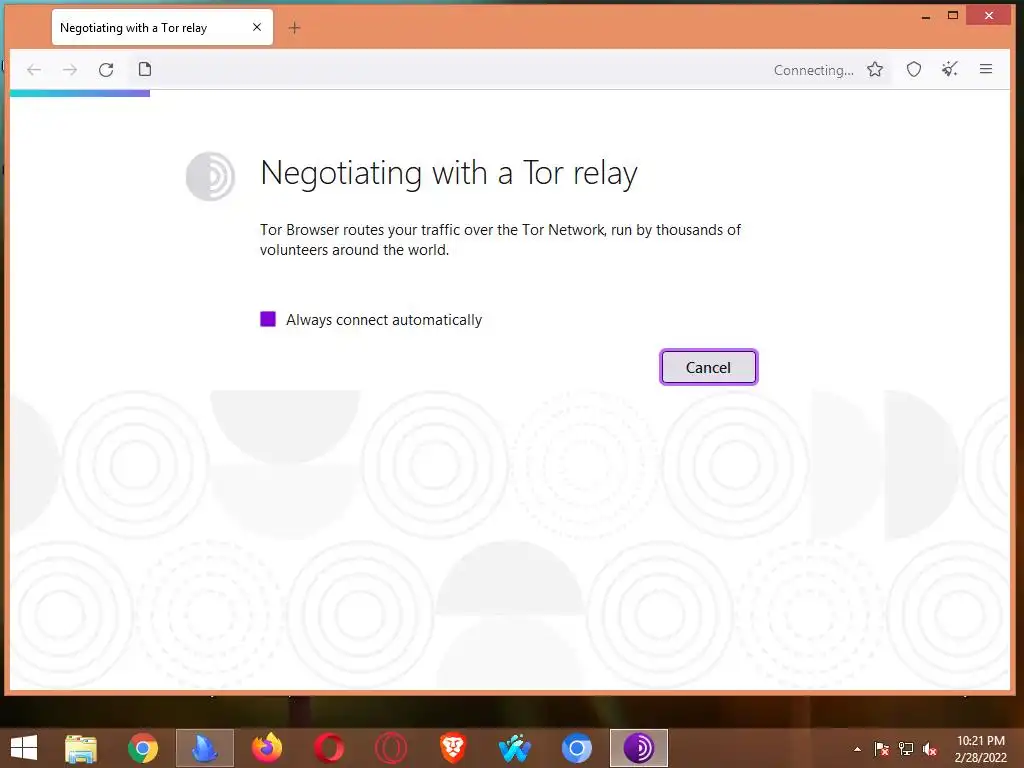1024x768 pixels.
Task: Click the Cancel button
Action: tap(709, 367)
